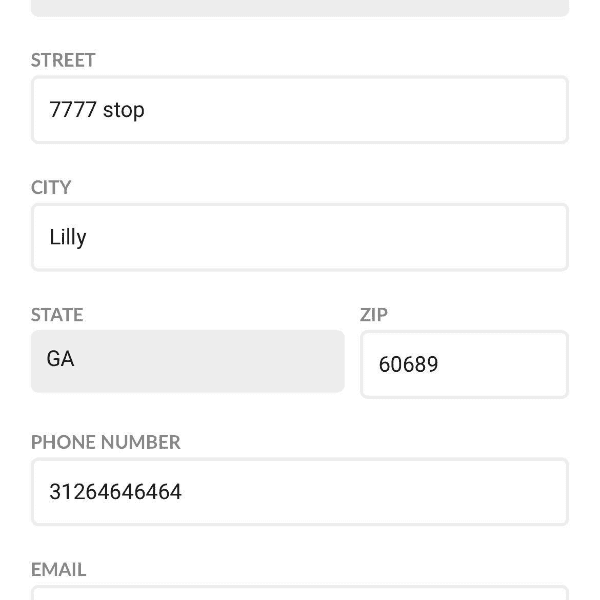Image resolution: width=600 pixels, height=600 pixels.
Task: Click the EMAIL field label
Action: (58, 569)
